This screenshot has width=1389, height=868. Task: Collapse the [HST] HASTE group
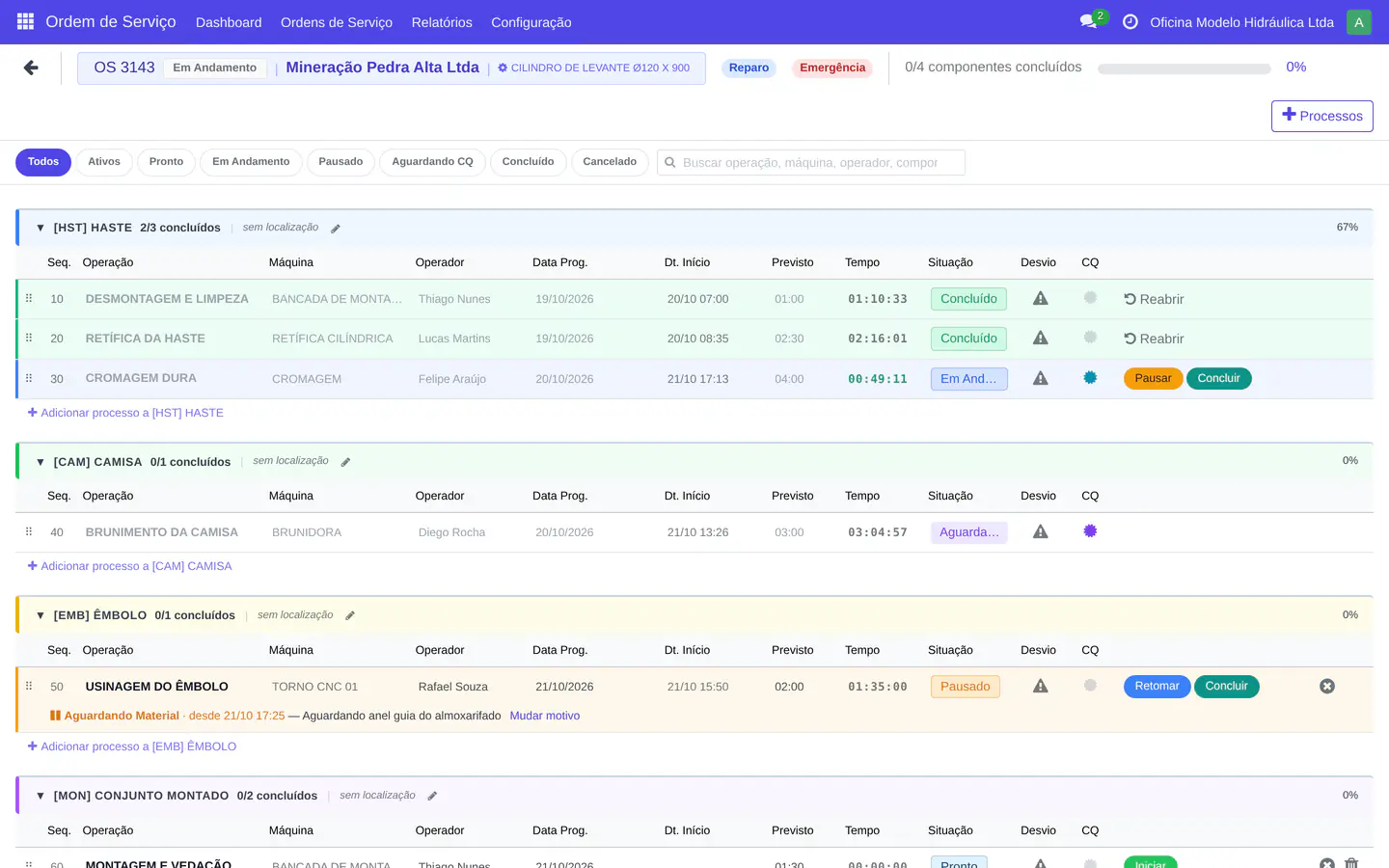tap(41, 228)
